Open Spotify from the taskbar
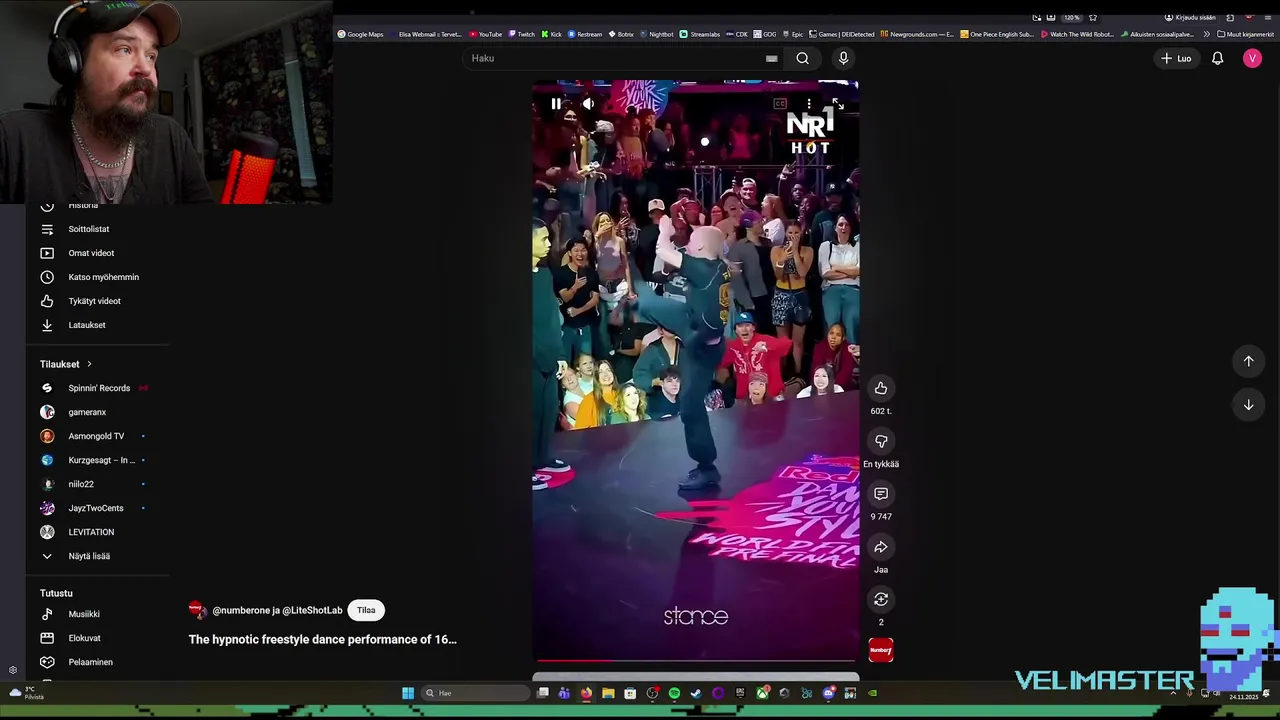This screenshot has height=720, width=1280. (674, 693)
